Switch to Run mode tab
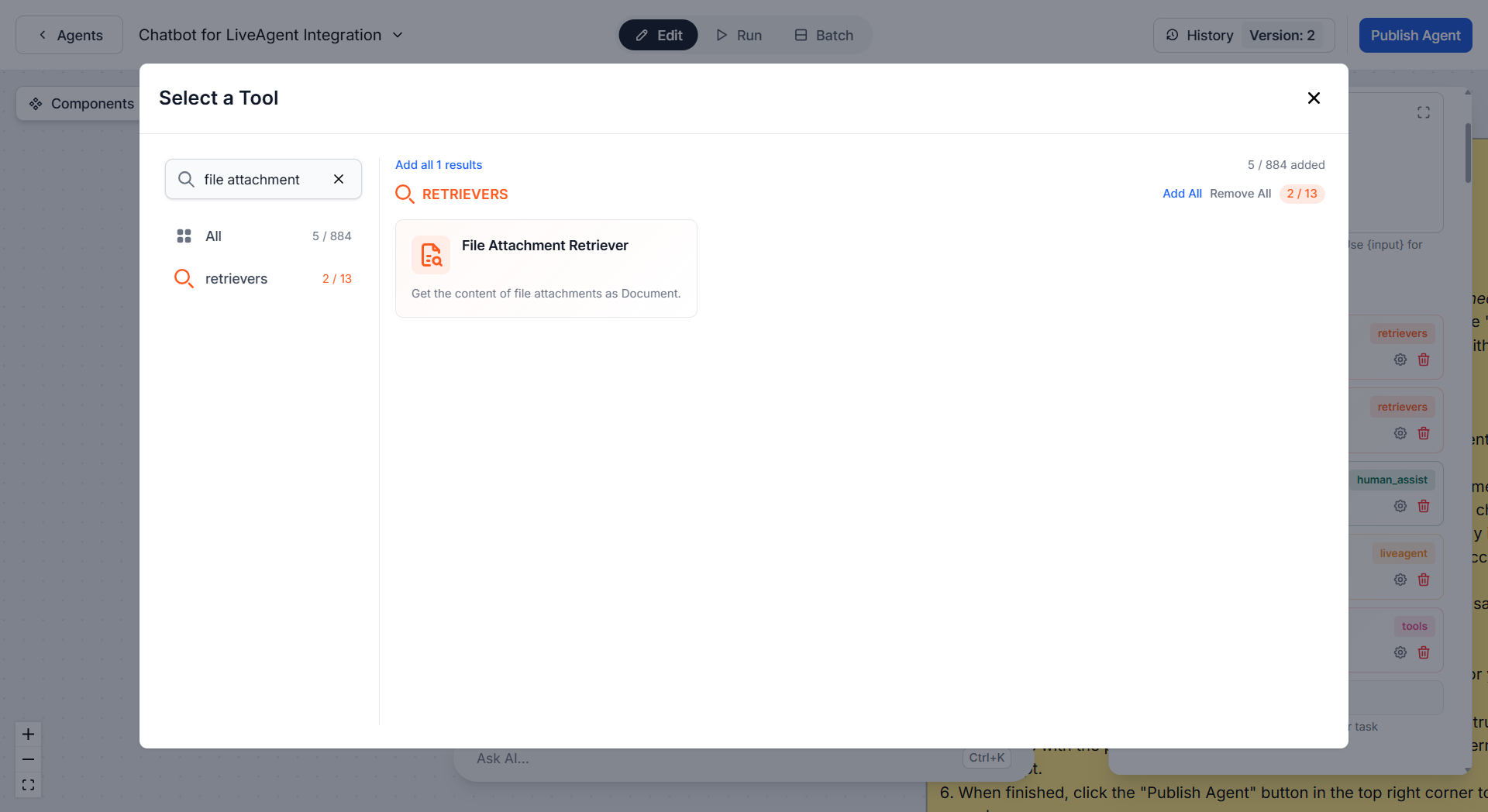 739,36
